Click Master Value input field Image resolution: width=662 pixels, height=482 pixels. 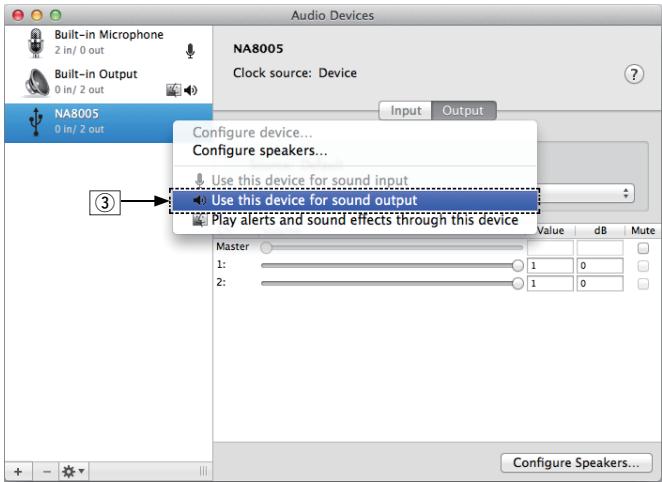tap(550, 248)
